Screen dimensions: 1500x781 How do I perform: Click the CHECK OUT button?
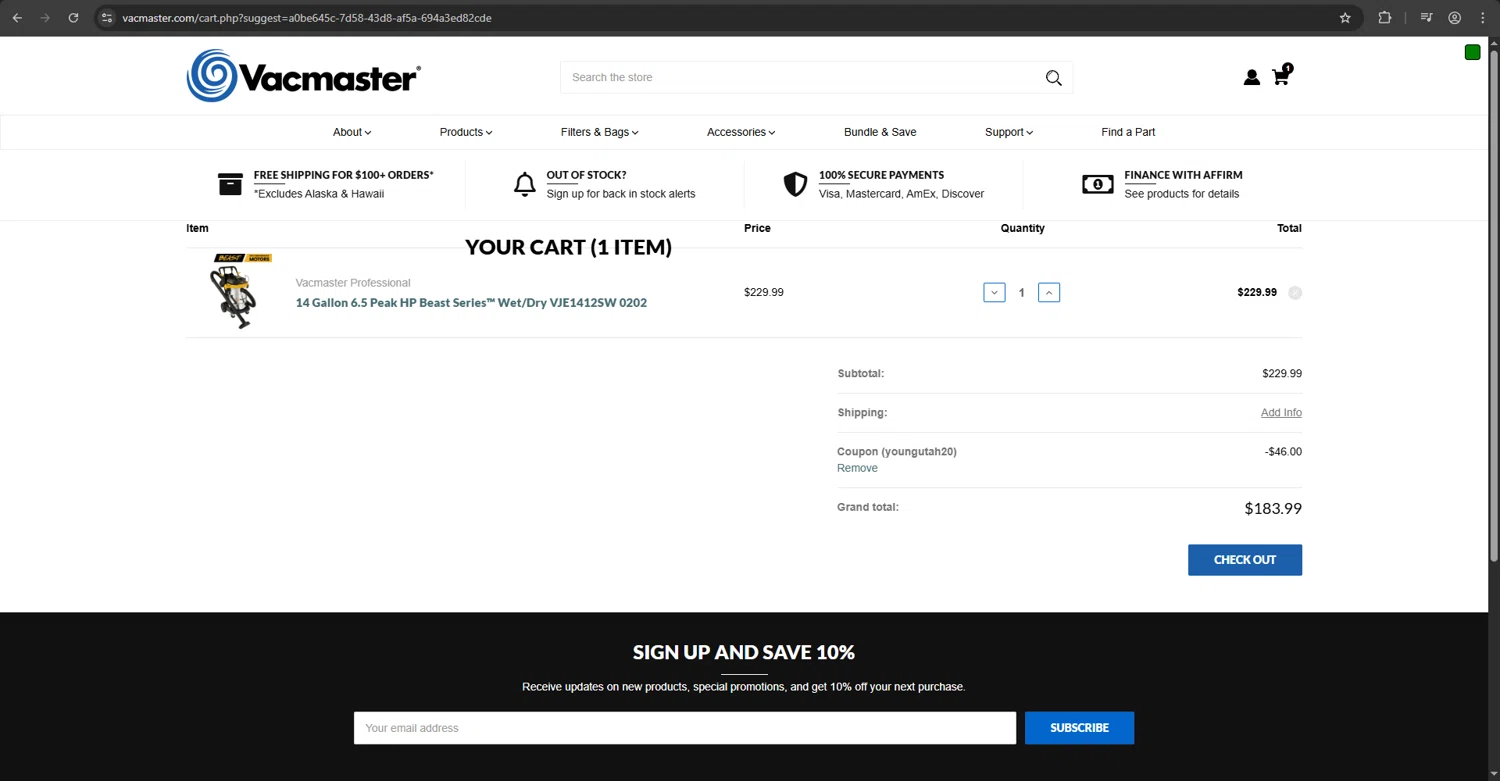coord(1245,560)
